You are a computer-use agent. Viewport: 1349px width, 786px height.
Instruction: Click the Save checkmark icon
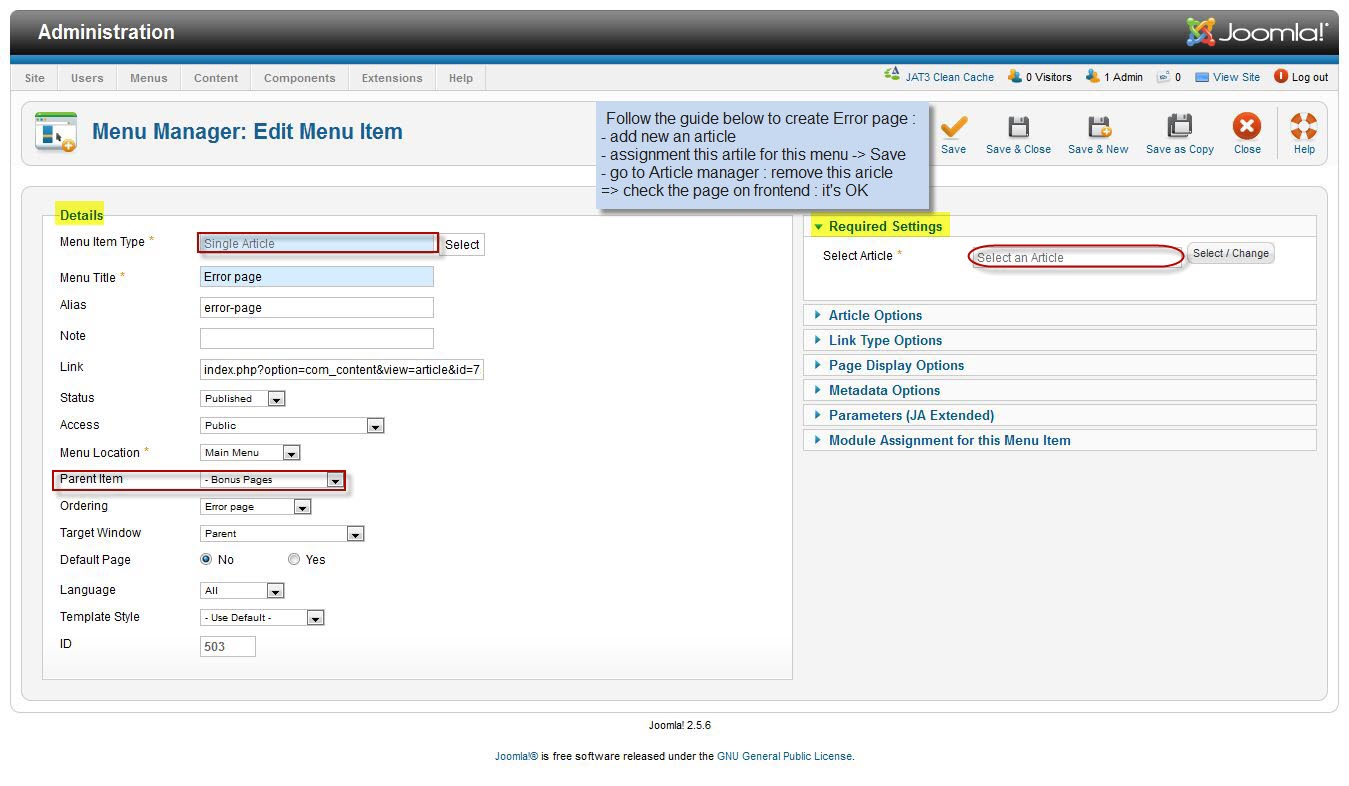click(x=953, y=128)
